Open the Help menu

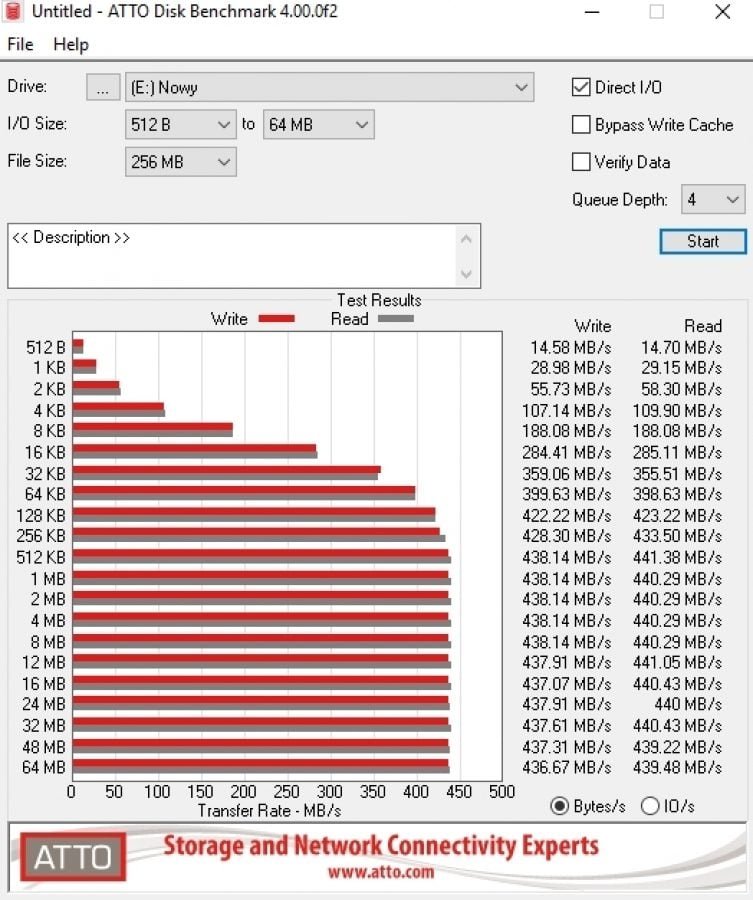pos(71,44)
